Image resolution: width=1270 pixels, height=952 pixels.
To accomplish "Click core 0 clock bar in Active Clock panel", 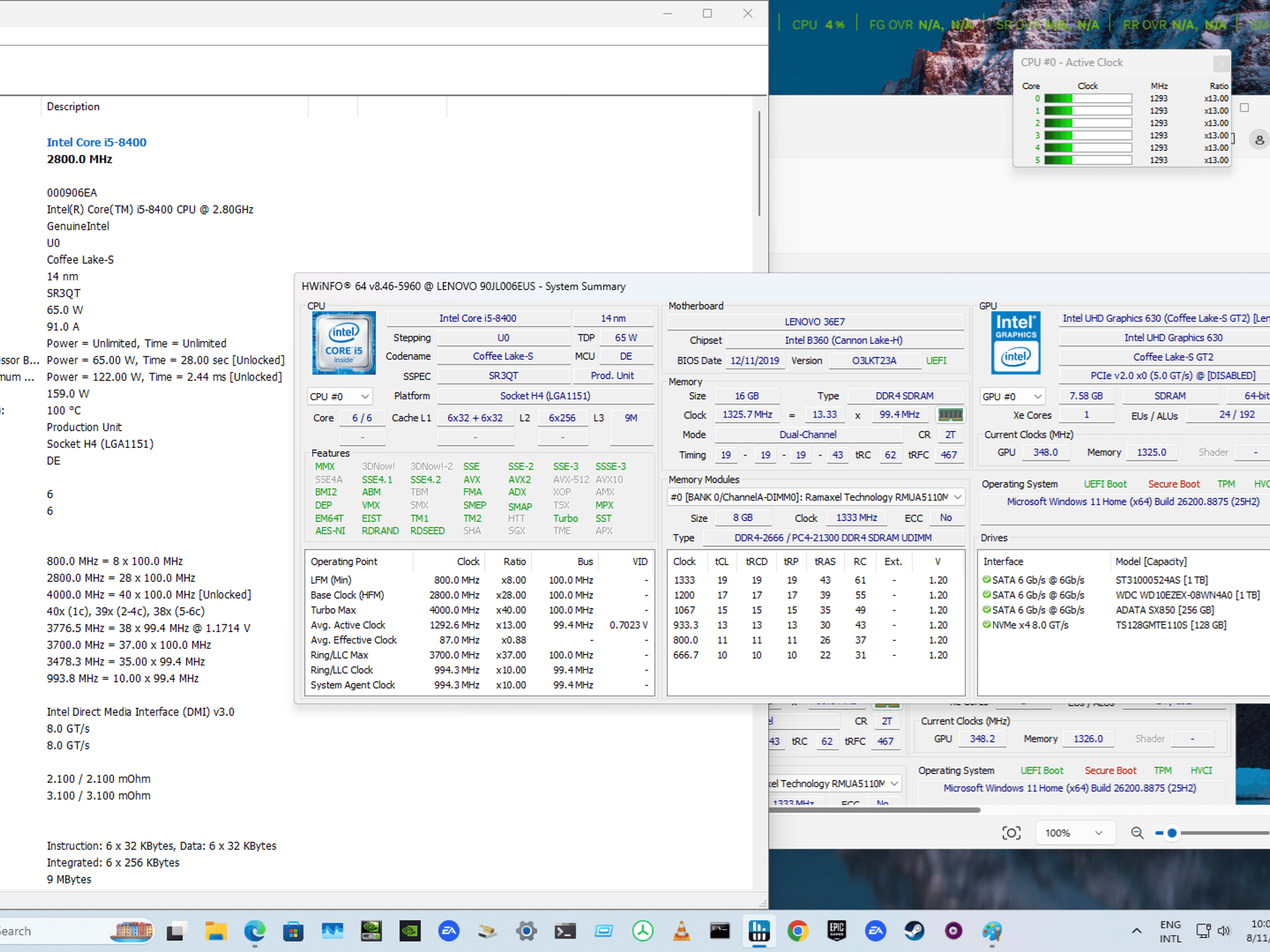I will pos(1088,99).
